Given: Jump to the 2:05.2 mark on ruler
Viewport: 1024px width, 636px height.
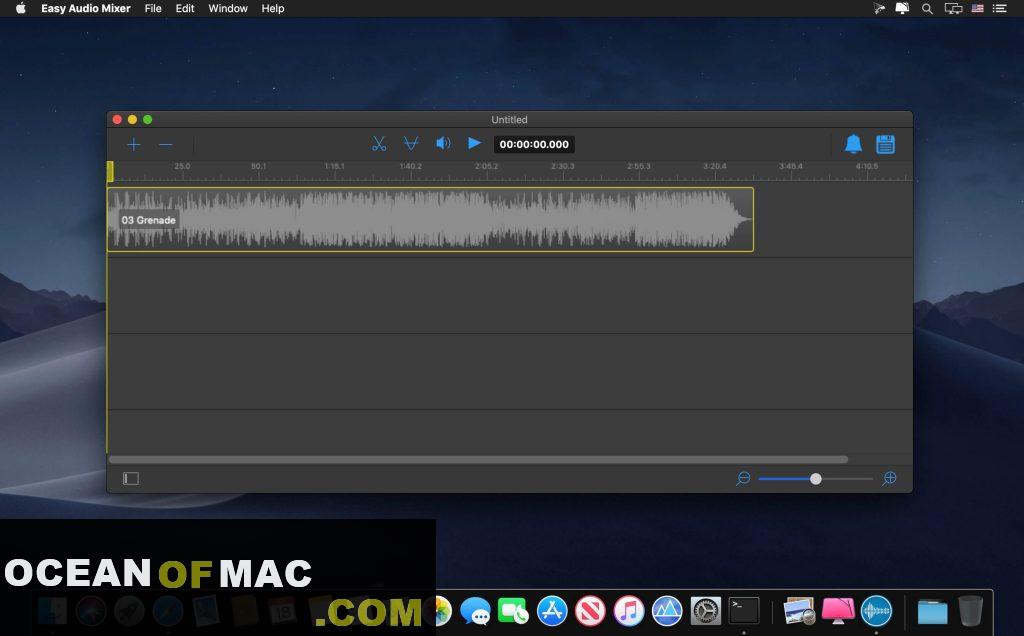Looking at the screenshot, I should pyautogui.click(x=487, y=167).
